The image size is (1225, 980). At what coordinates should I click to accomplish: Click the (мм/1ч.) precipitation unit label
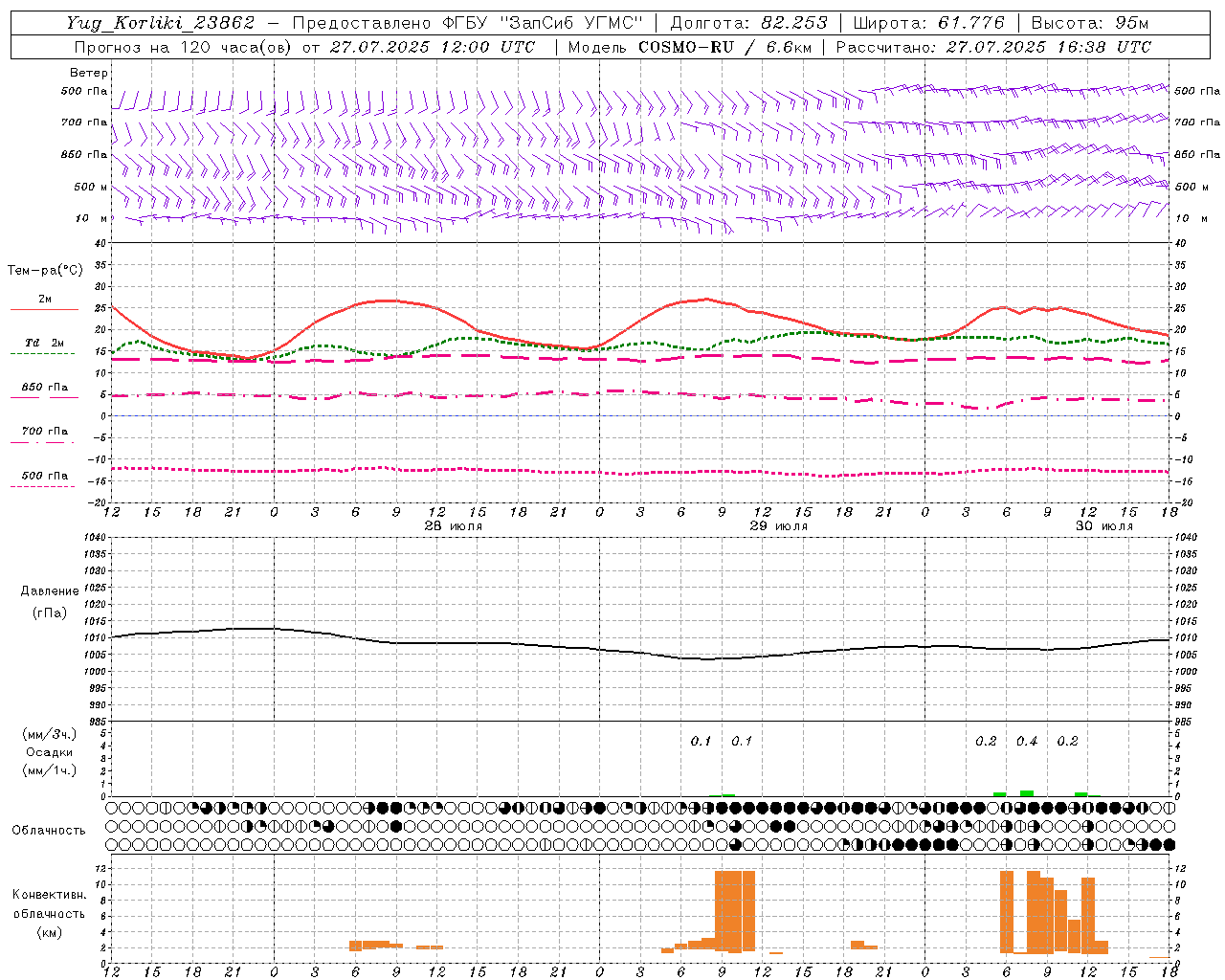click(50, 770)
